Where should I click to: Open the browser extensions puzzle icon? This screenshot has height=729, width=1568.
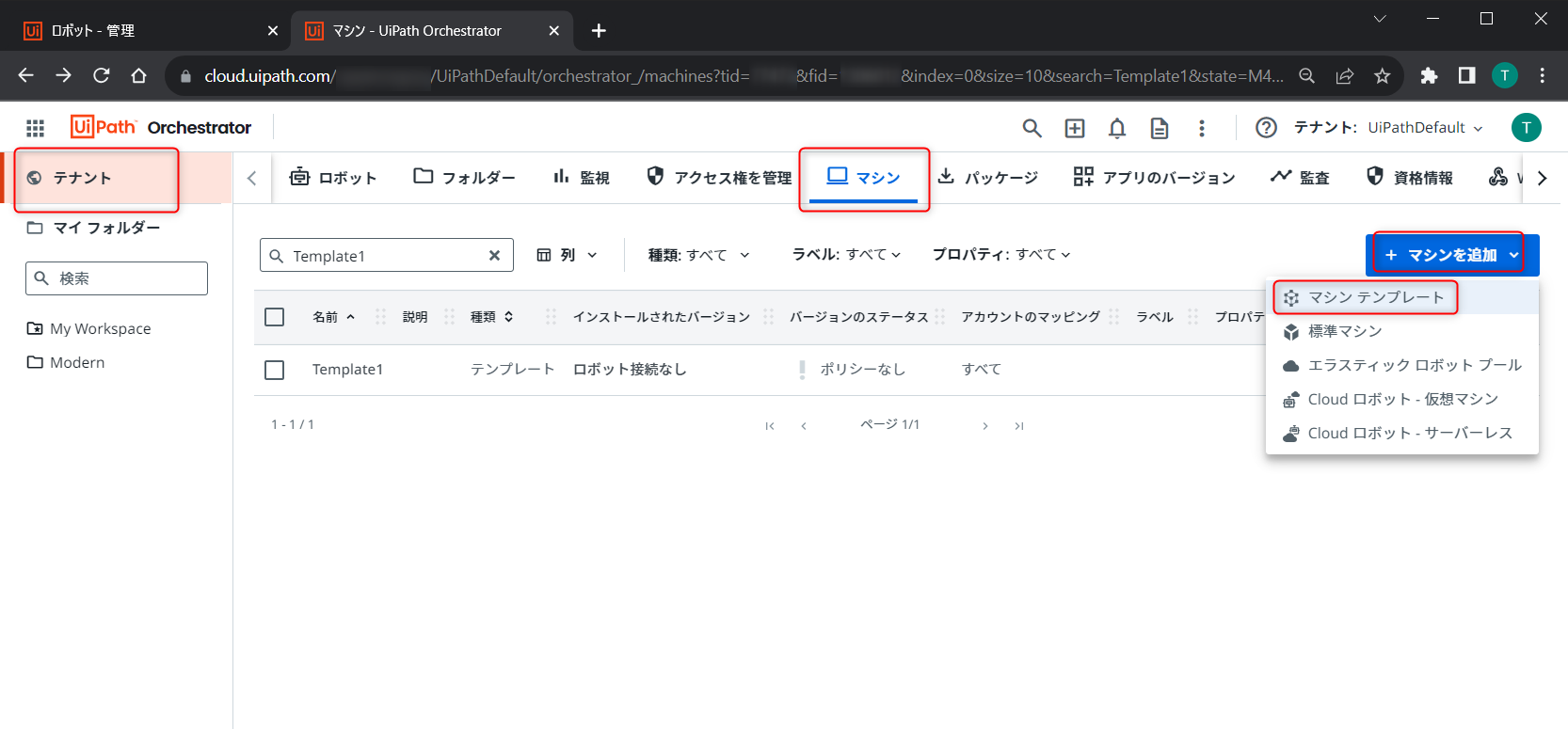click(1429, 75)
